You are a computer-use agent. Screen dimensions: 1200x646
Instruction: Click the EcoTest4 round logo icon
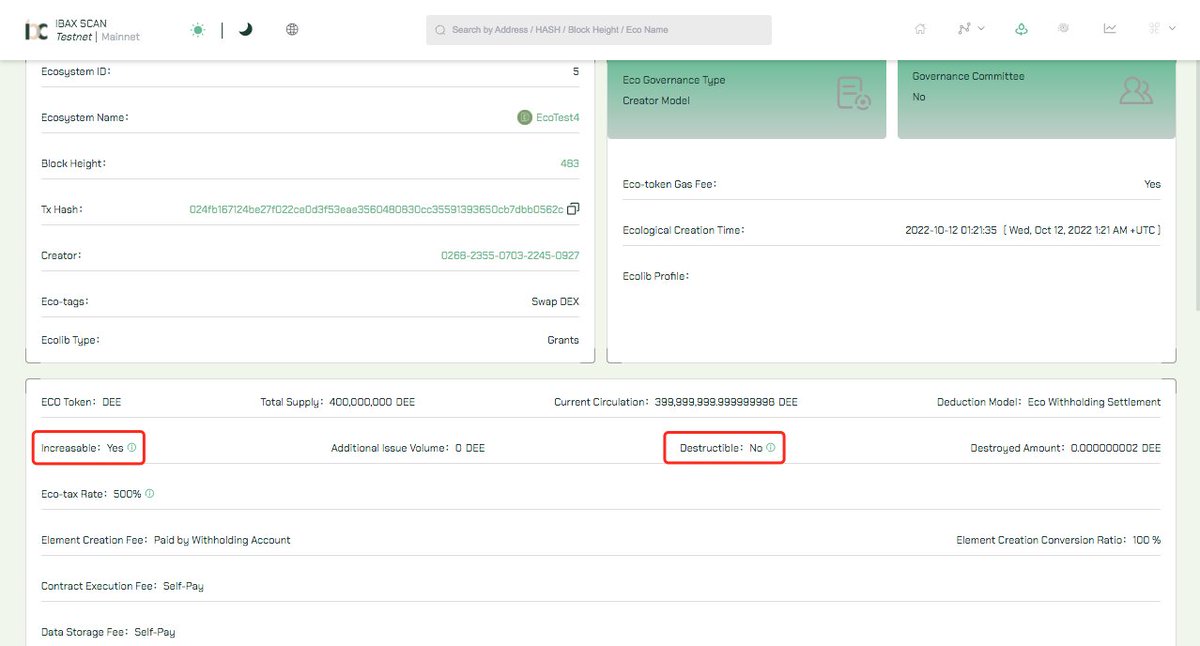(524, 118)
